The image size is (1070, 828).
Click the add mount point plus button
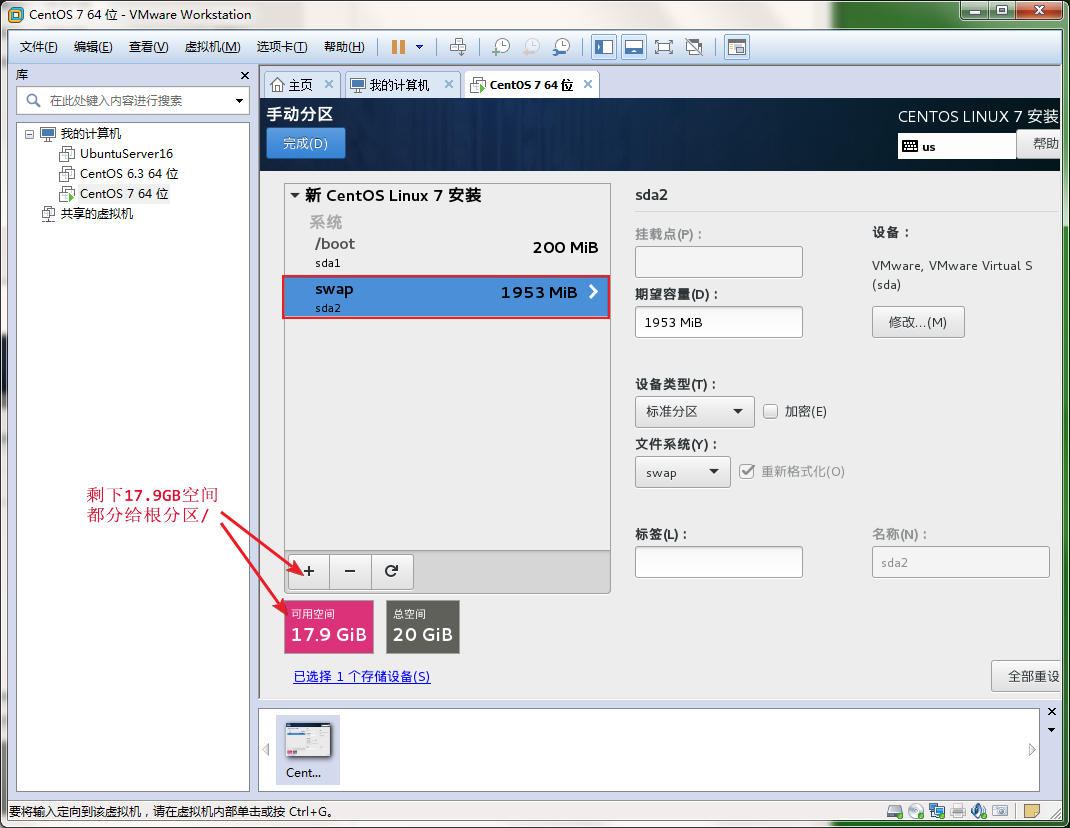tap(308, 571)
